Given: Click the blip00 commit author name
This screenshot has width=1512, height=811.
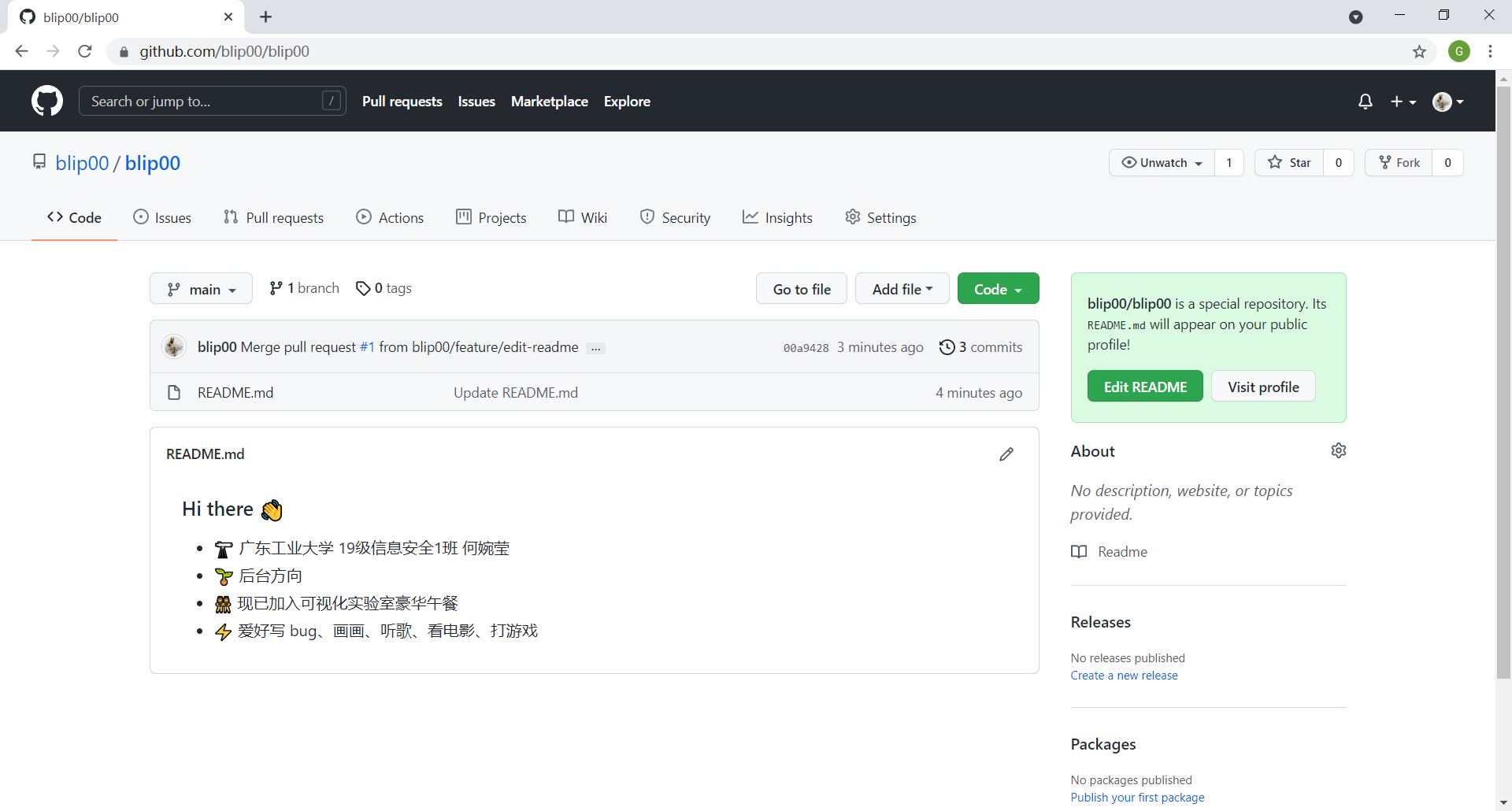Looking at the screenshot, I should [x=217, y=347].
